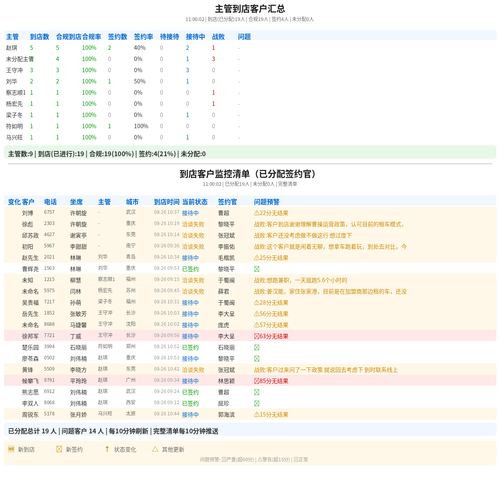Click city 太原 in last list row
The width and height of the screenshot is (500, 482).
(131, 414)
